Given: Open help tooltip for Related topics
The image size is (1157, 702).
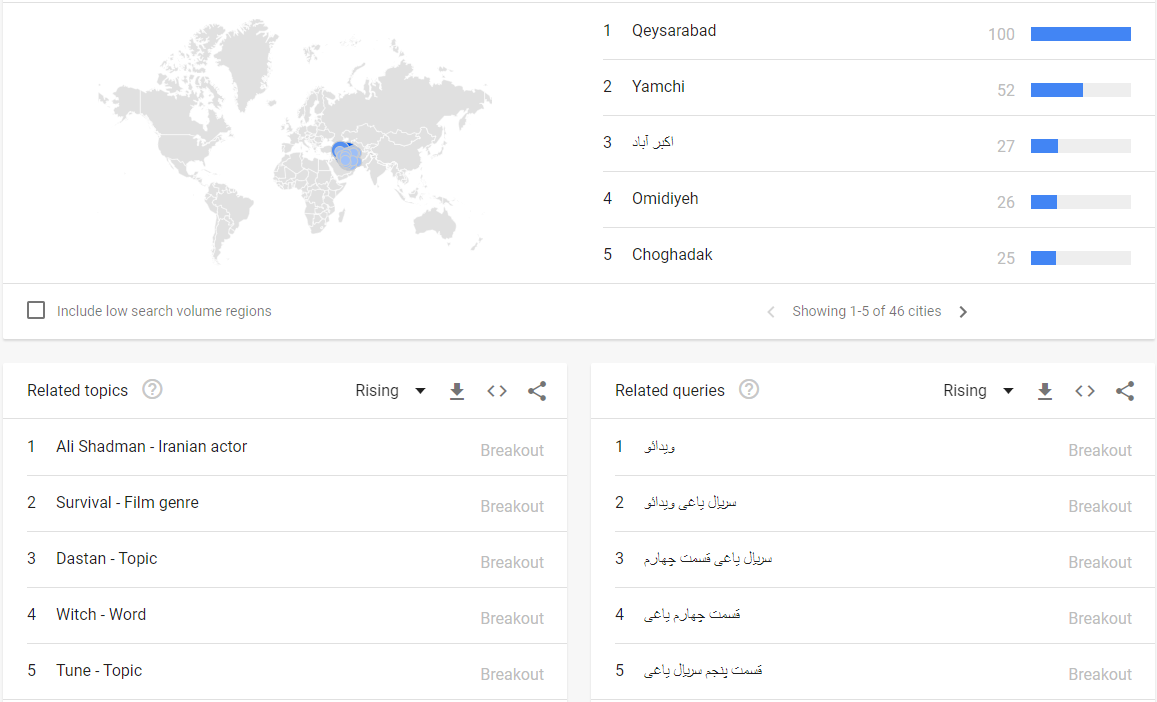Looking at the screenshot, I should point(152,389).
